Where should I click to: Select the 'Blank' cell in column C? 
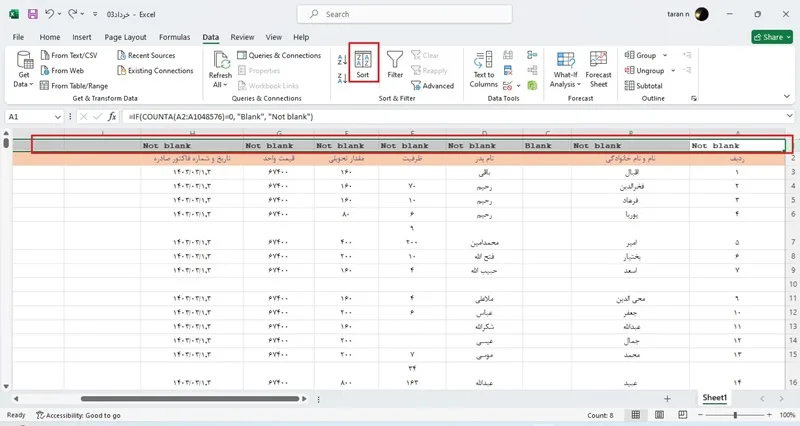[546, 145]
